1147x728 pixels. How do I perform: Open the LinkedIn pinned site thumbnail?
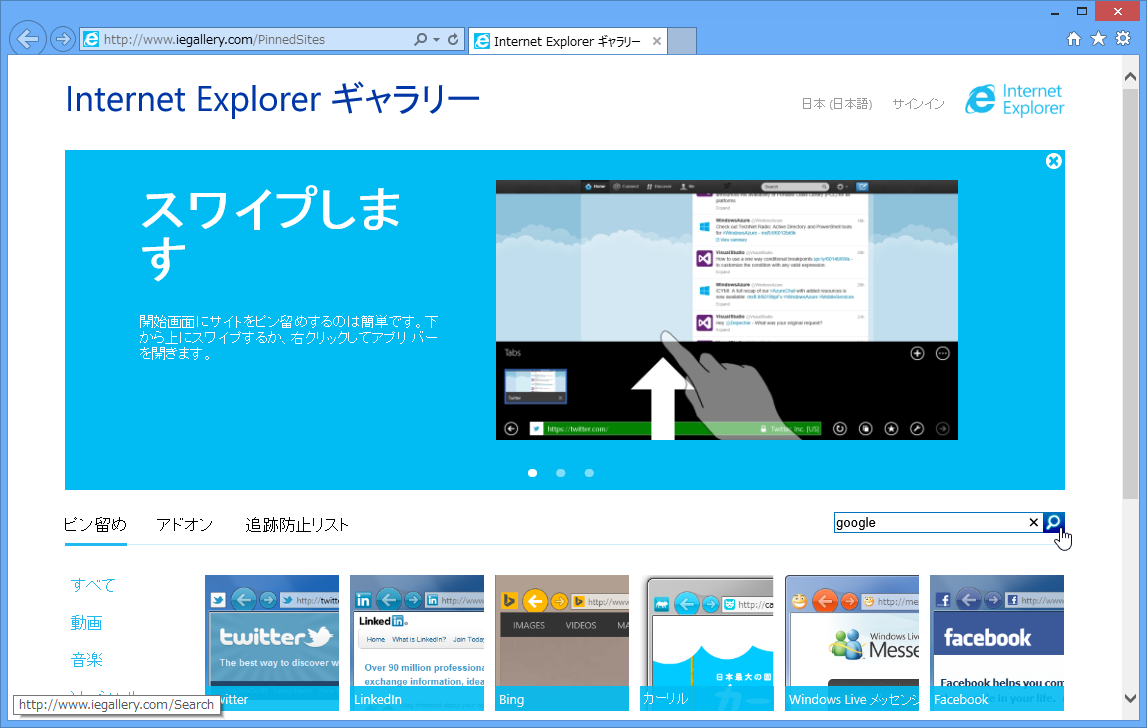[x=417, y=642]
